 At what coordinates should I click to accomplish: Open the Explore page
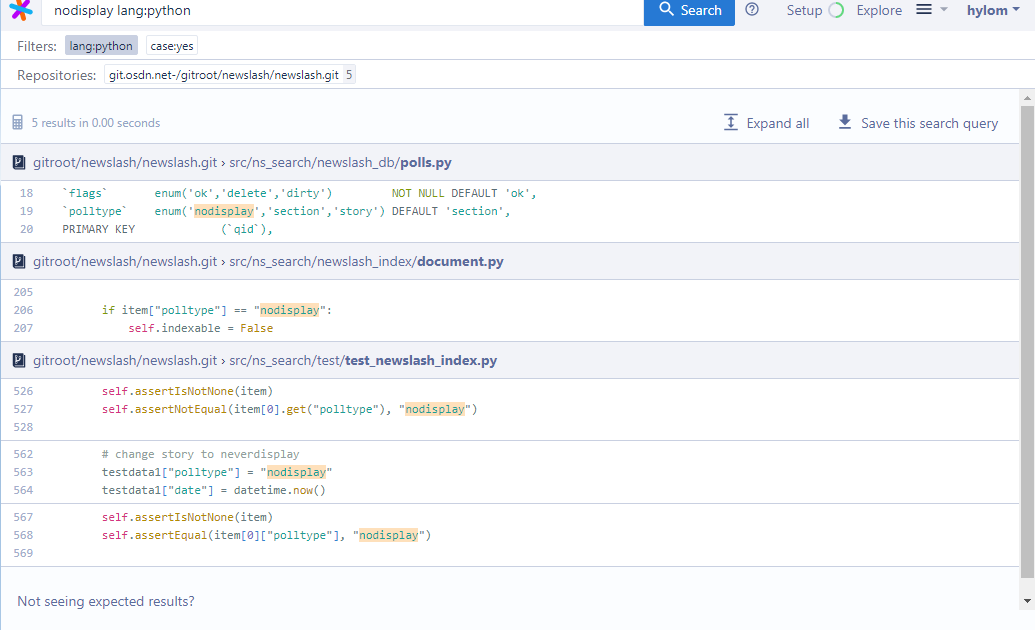tap(879, 10)
